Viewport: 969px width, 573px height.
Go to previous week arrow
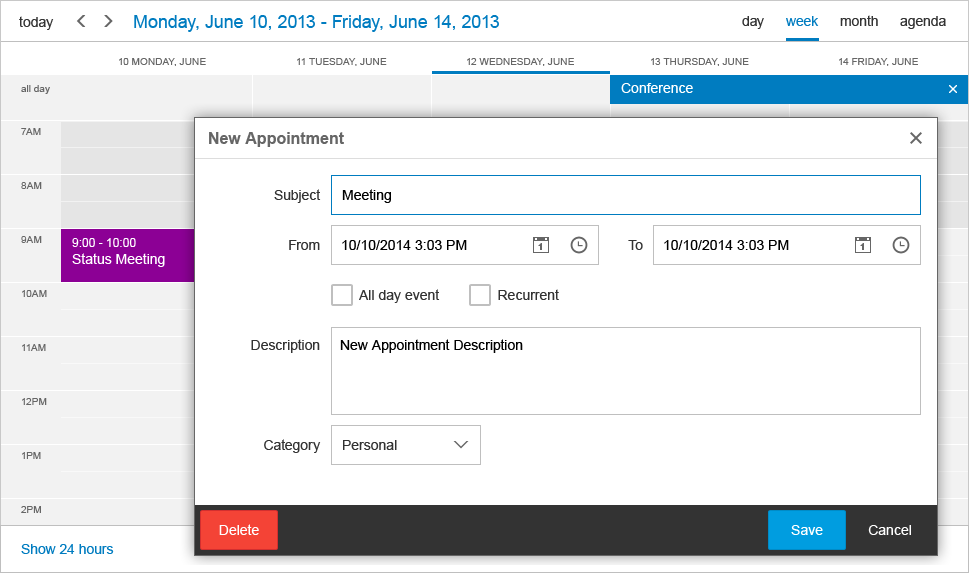point(82,21)
